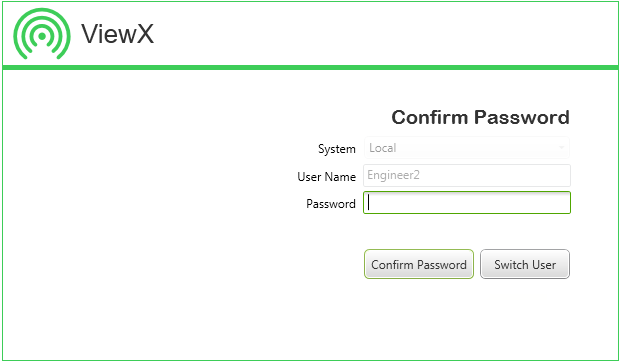Select the greyed Local text in System box
Viewport: 619px width, 361px height.
[383, 148]
